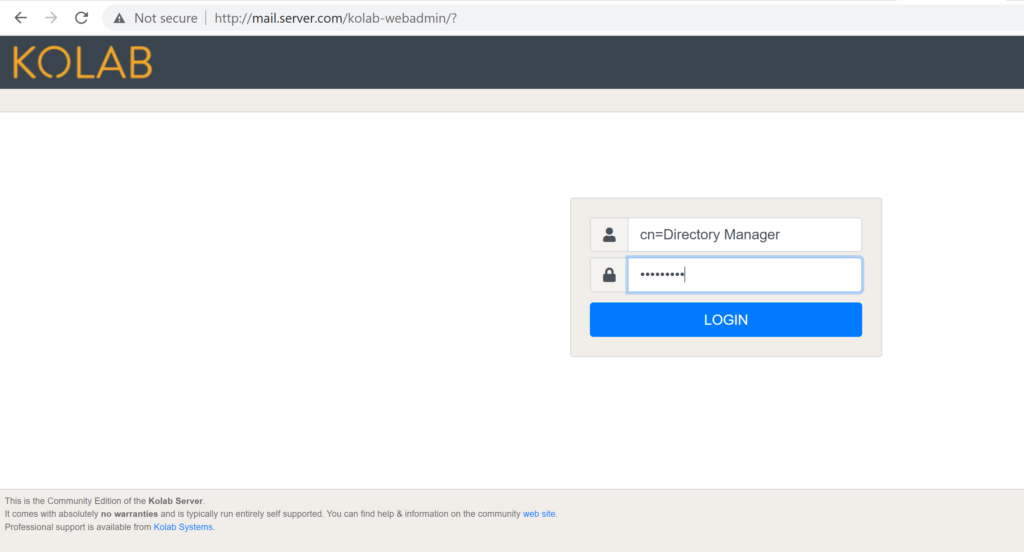
Task: Reload the Kolab webadmin page
Action: pyautogui.click(x=81, y=18)
